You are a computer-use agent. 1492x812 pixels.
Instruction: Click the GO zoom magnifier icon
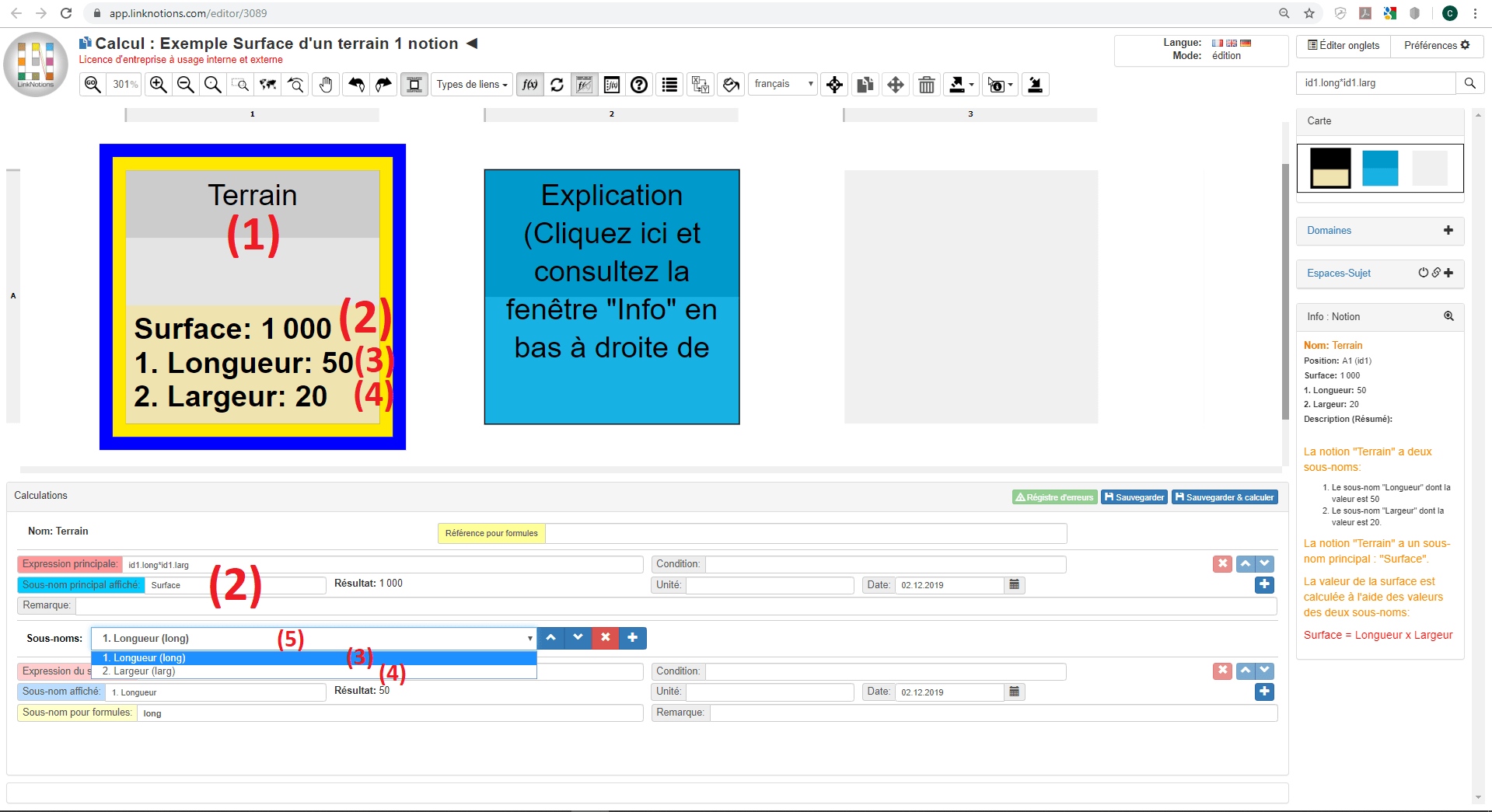[x=93, y=84]
